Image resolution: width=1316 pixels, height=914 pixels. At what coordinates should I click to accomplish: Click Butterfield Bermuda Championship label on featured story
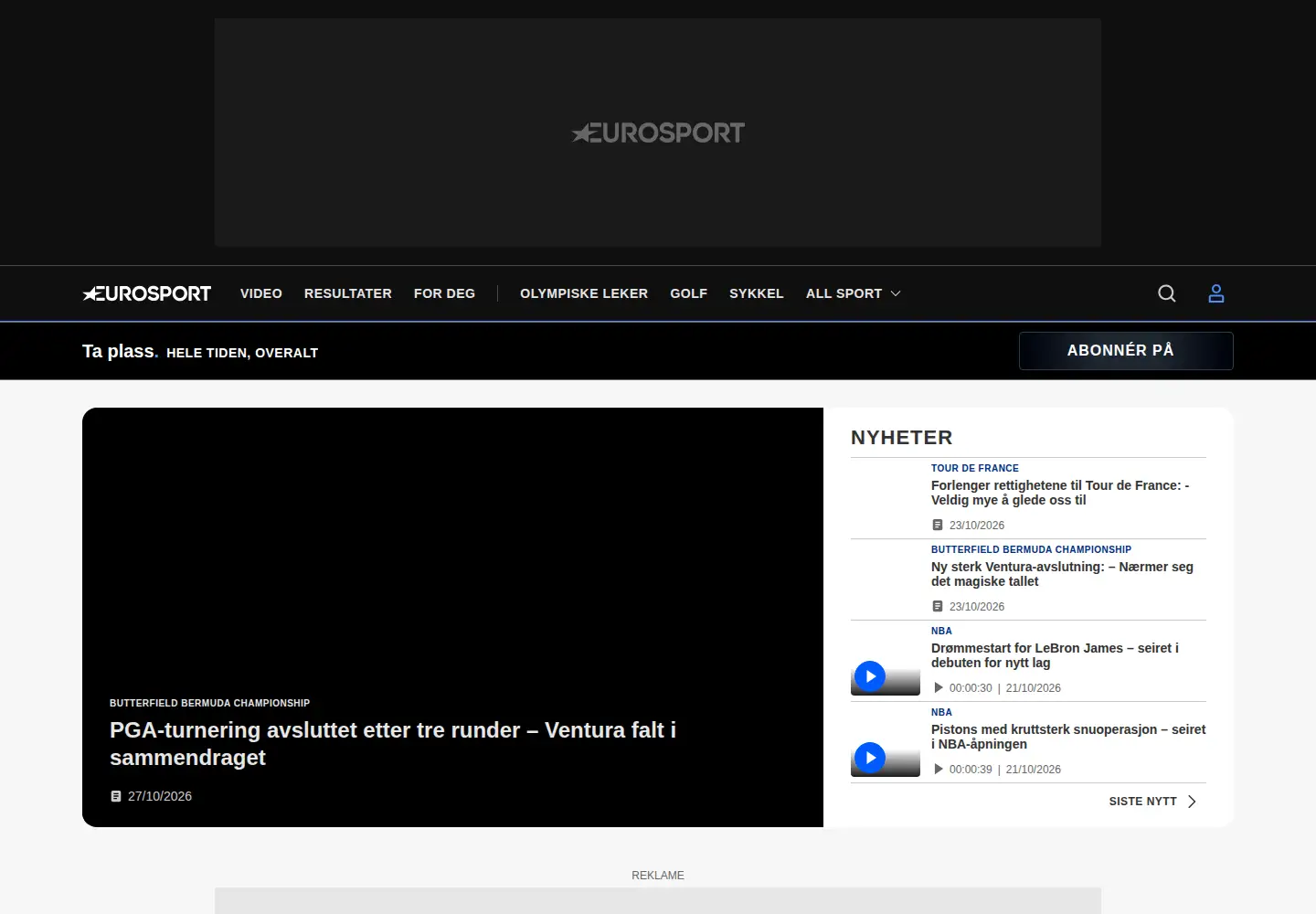[209, 703]
